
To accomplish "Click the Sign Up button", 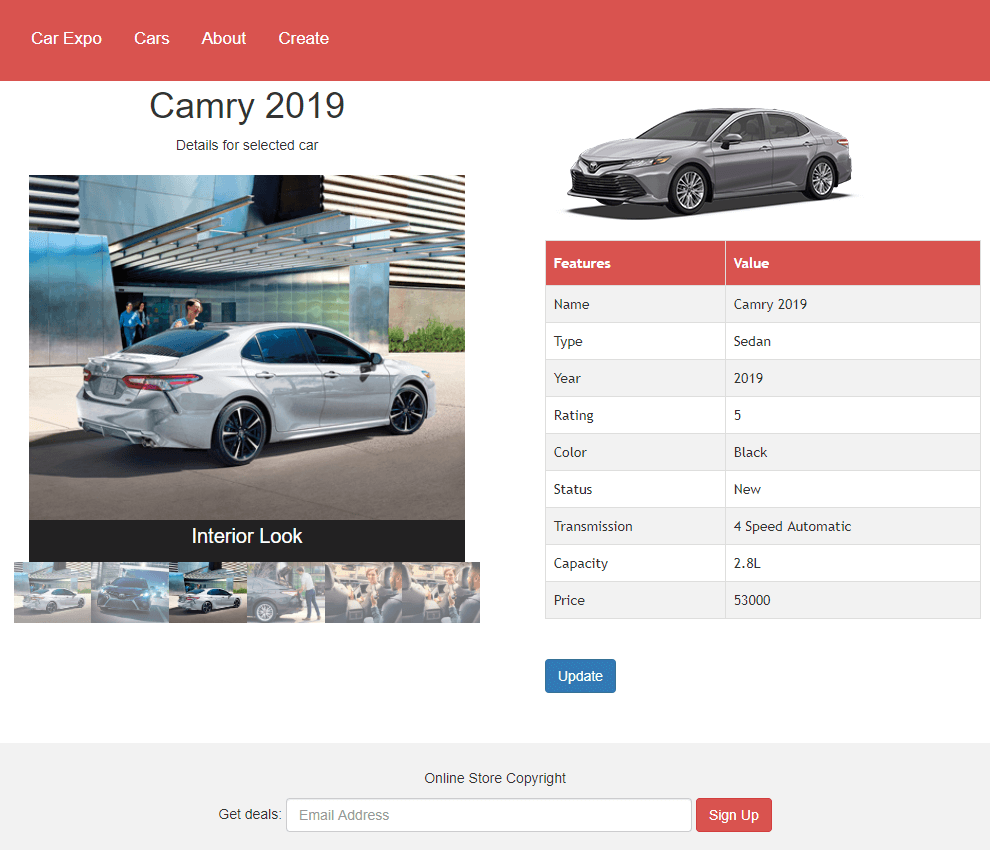I will click(x=734, y=815).
